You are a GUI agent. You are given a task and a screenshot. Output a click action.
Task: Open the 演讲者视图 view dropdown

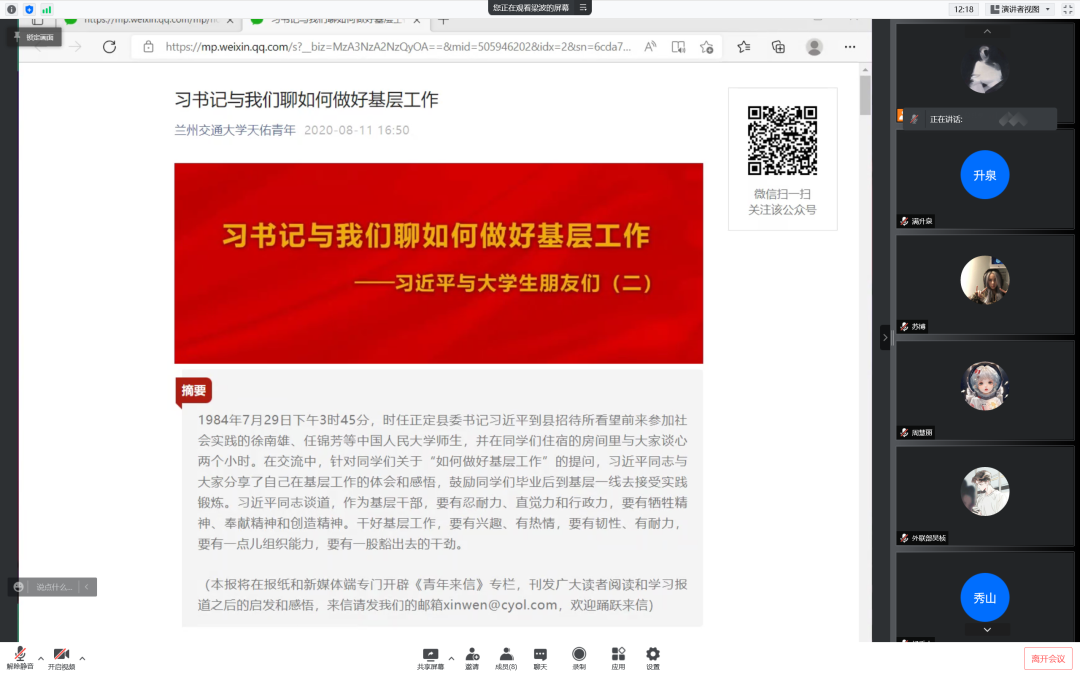click(1020, 9)
